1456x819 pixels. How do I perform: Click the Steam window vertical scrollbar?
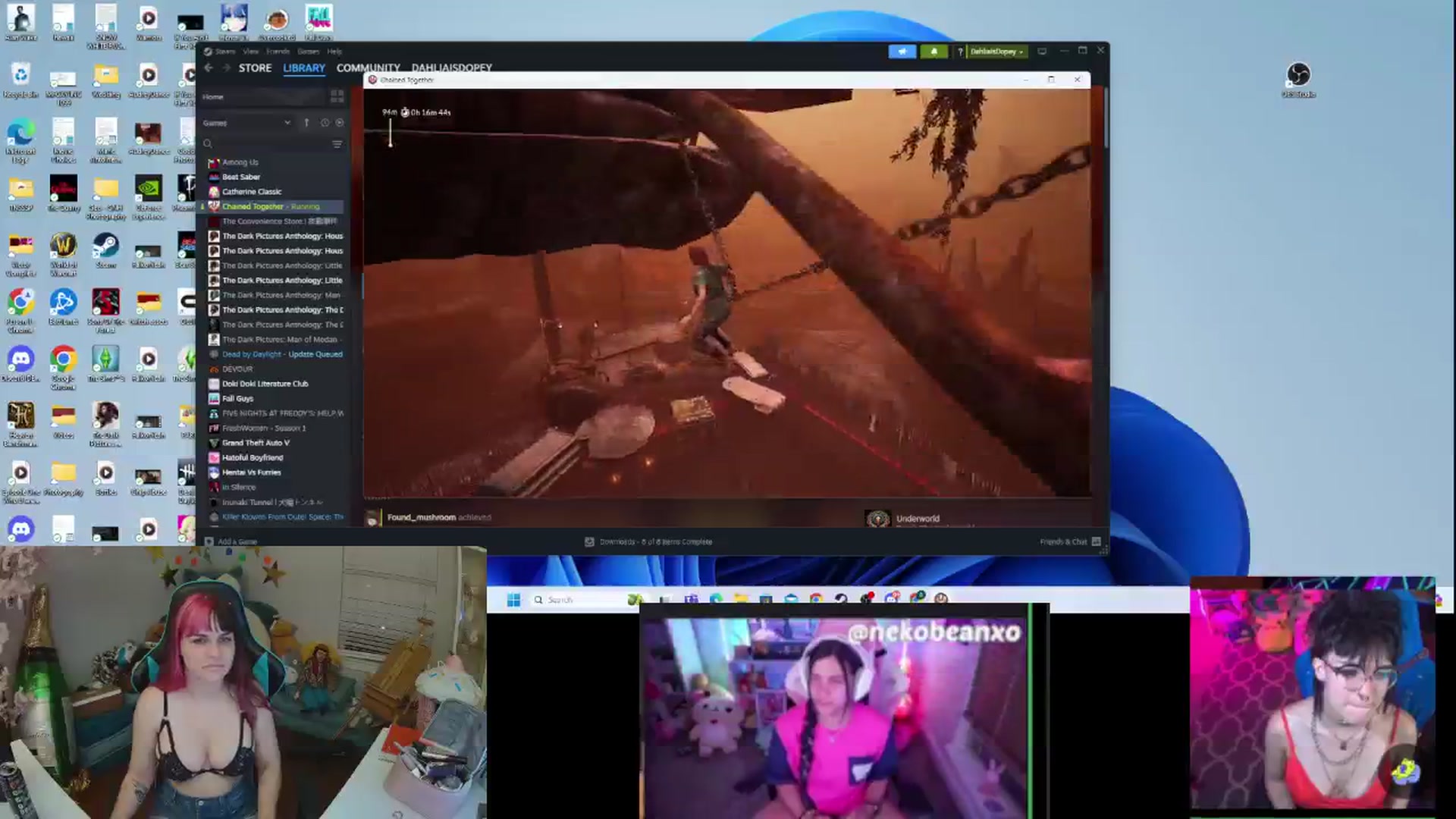click(x=1106, y=118)
